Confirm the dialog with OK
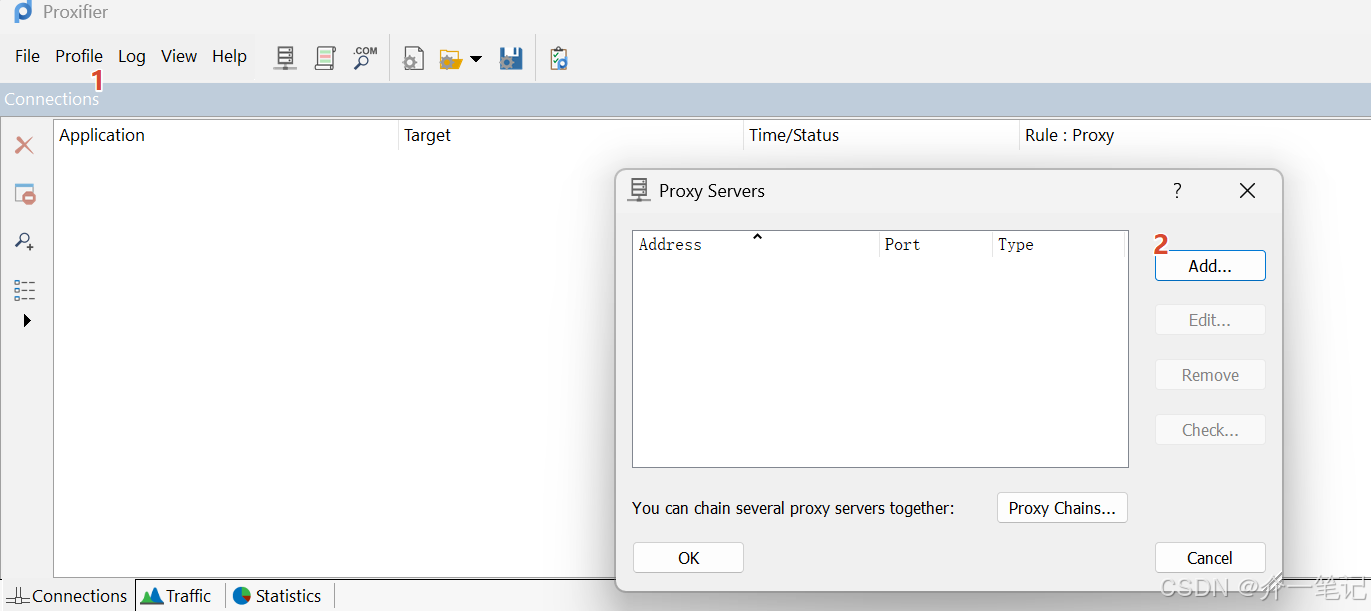This screenshot has width=1371, height=611. coord(688,558)
